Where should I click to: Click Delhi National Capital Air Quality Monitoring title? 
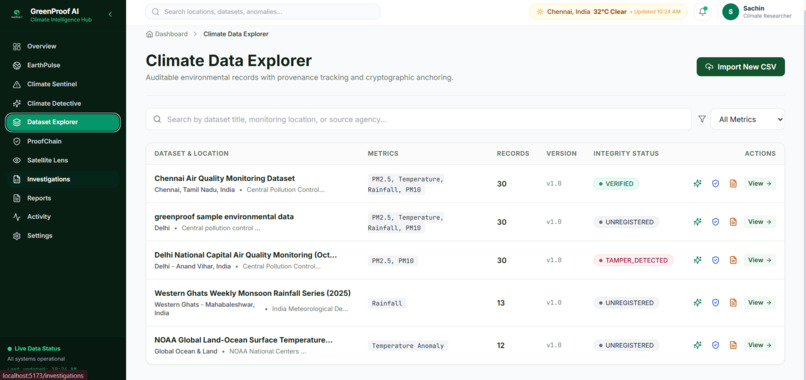click(x=246, y=255)
